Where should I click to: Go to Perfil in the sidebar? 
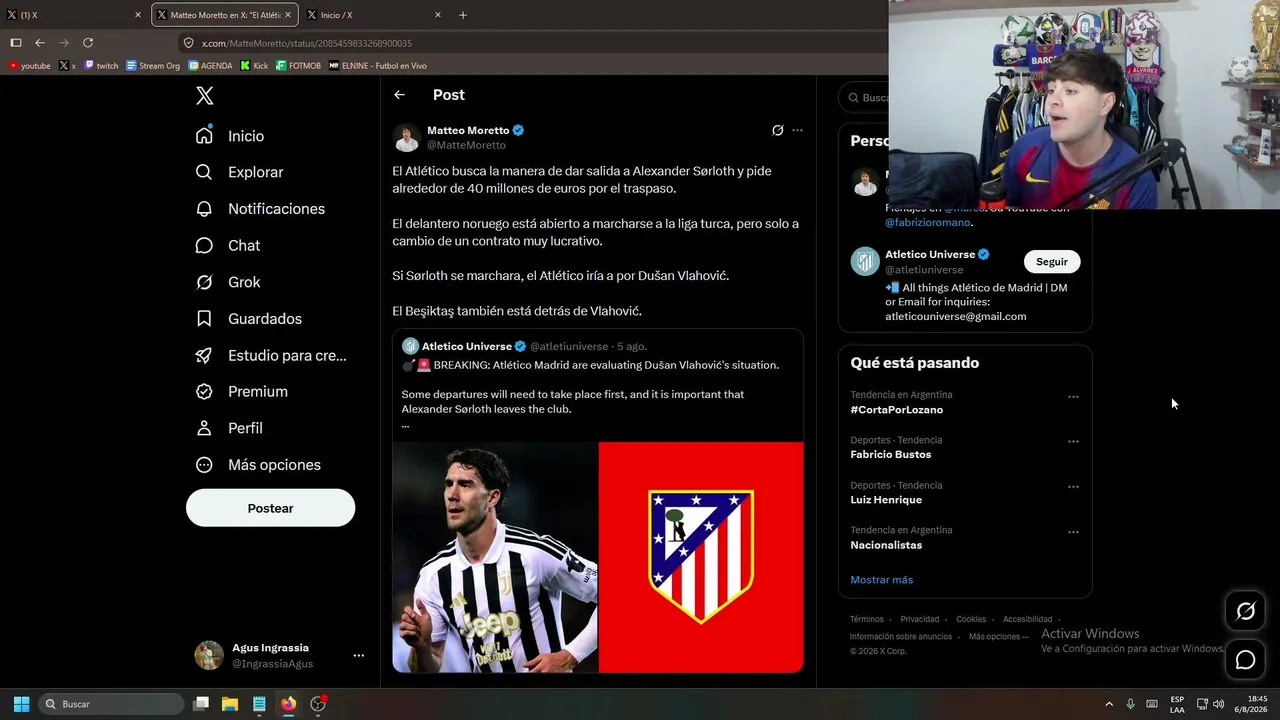[x=229, y=428]
